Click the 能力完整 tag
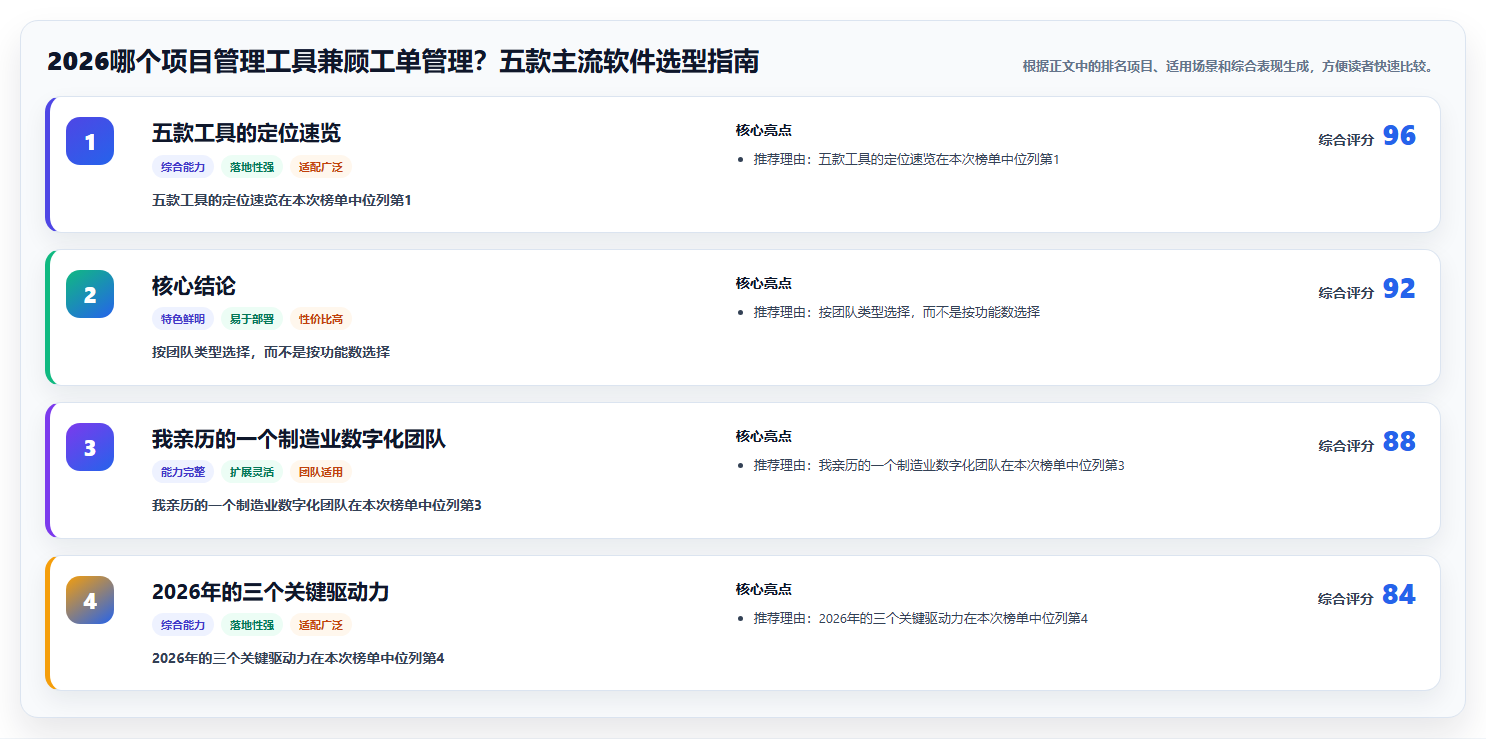Screen dimensions: 1486x739 coord(183,472)
